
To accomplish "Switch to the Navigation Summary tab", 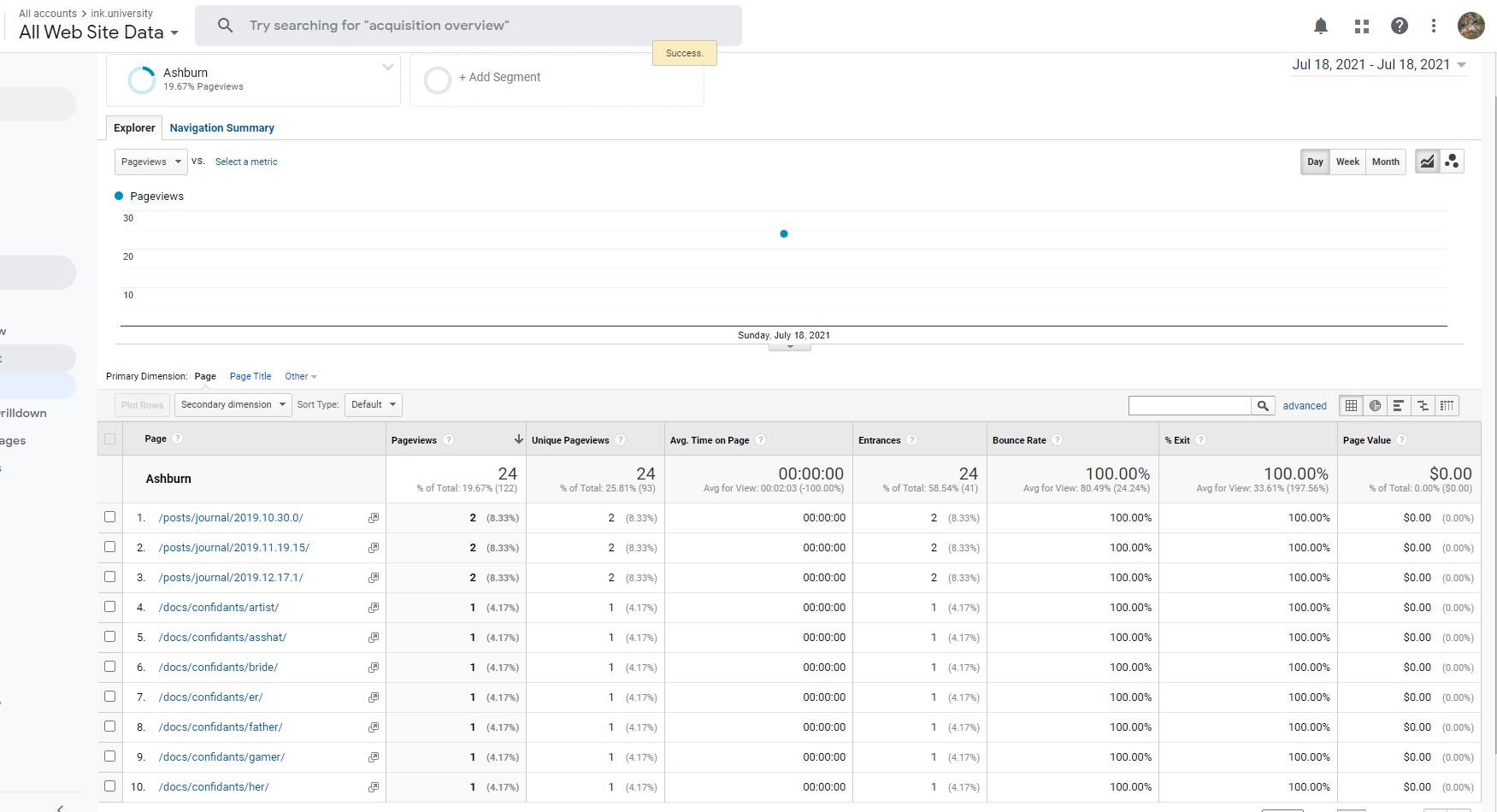I will [221, 128].
